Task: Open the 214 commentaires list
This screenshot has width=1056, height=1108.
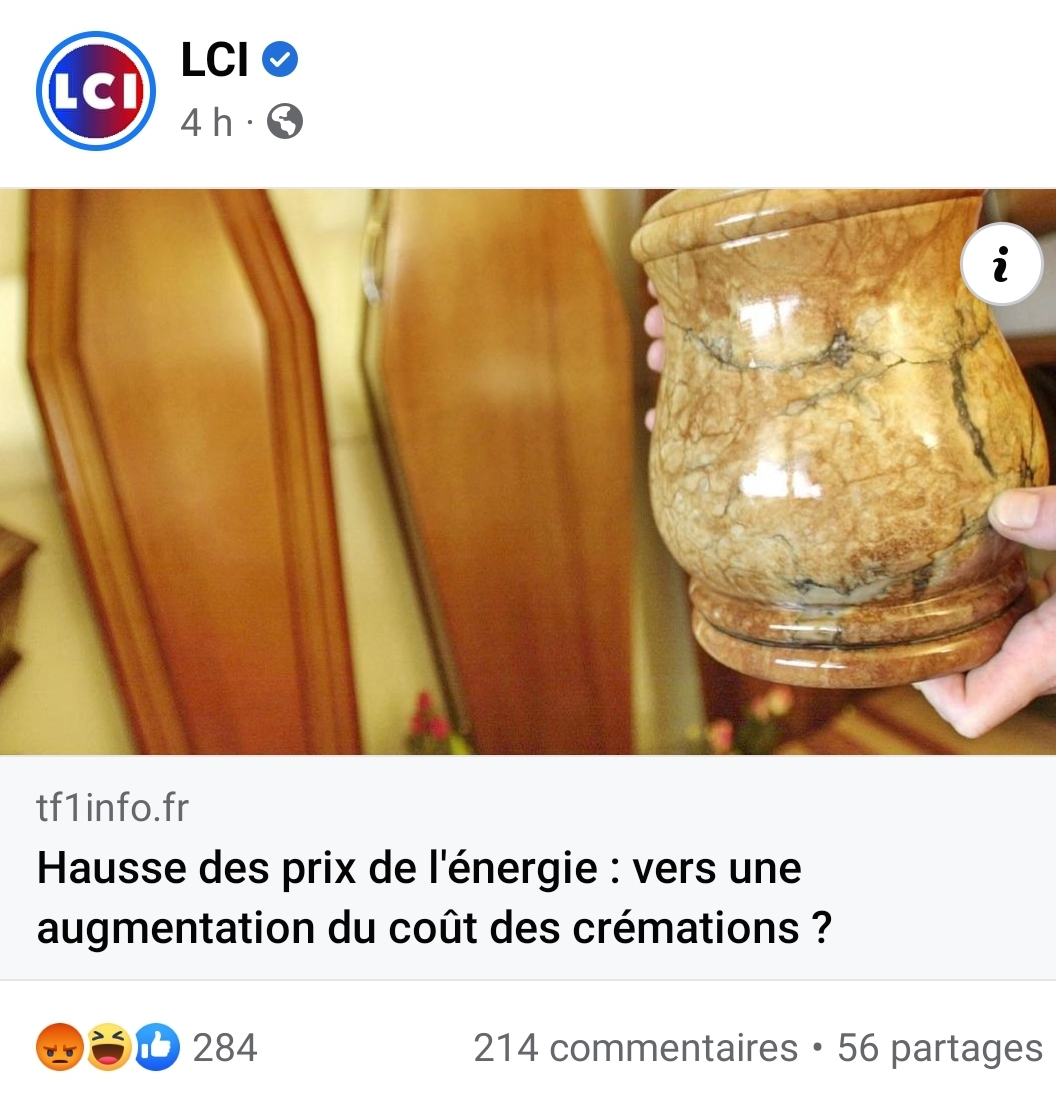Action: (635, 1047)
